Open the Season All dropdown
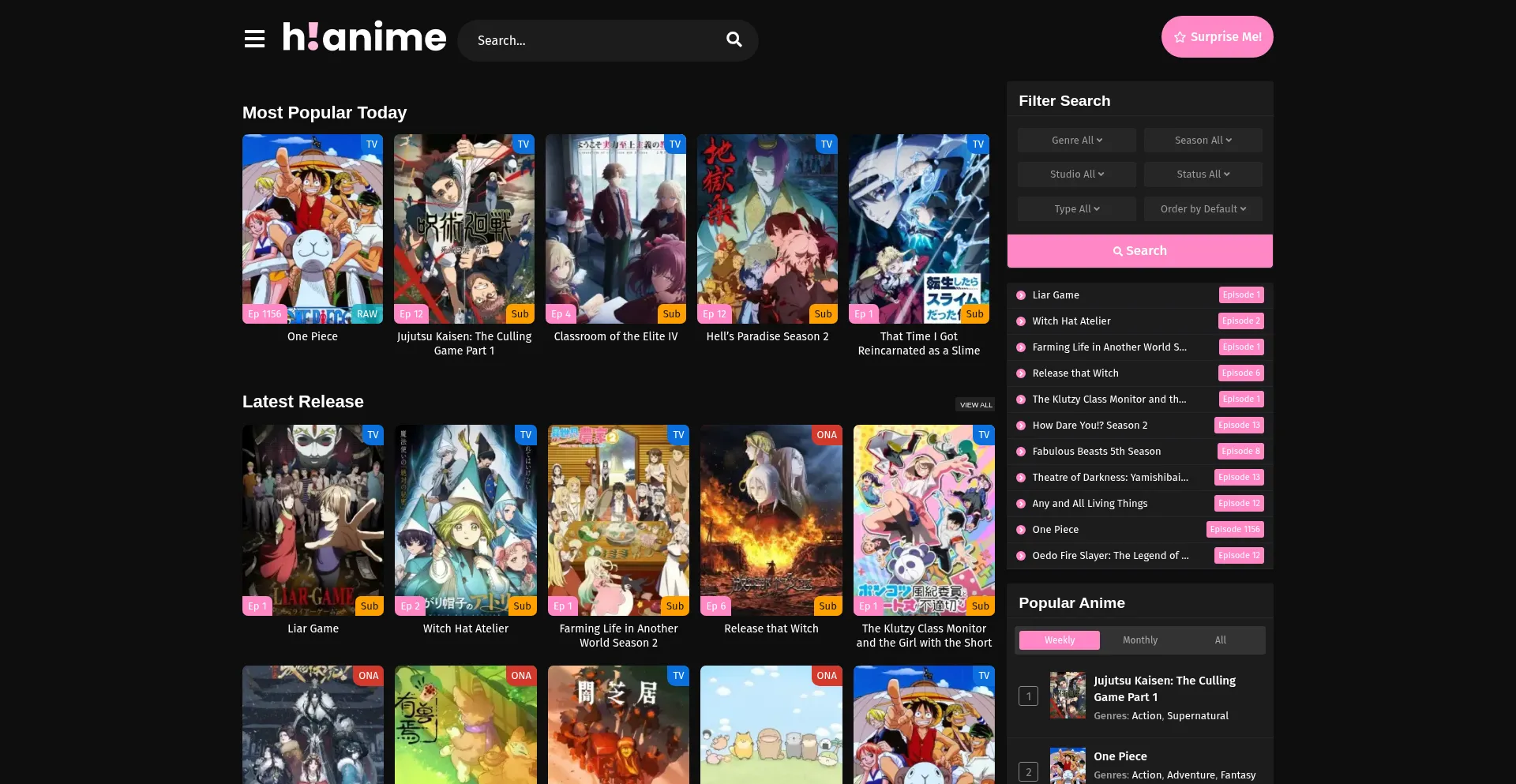 coord(1203,141)
